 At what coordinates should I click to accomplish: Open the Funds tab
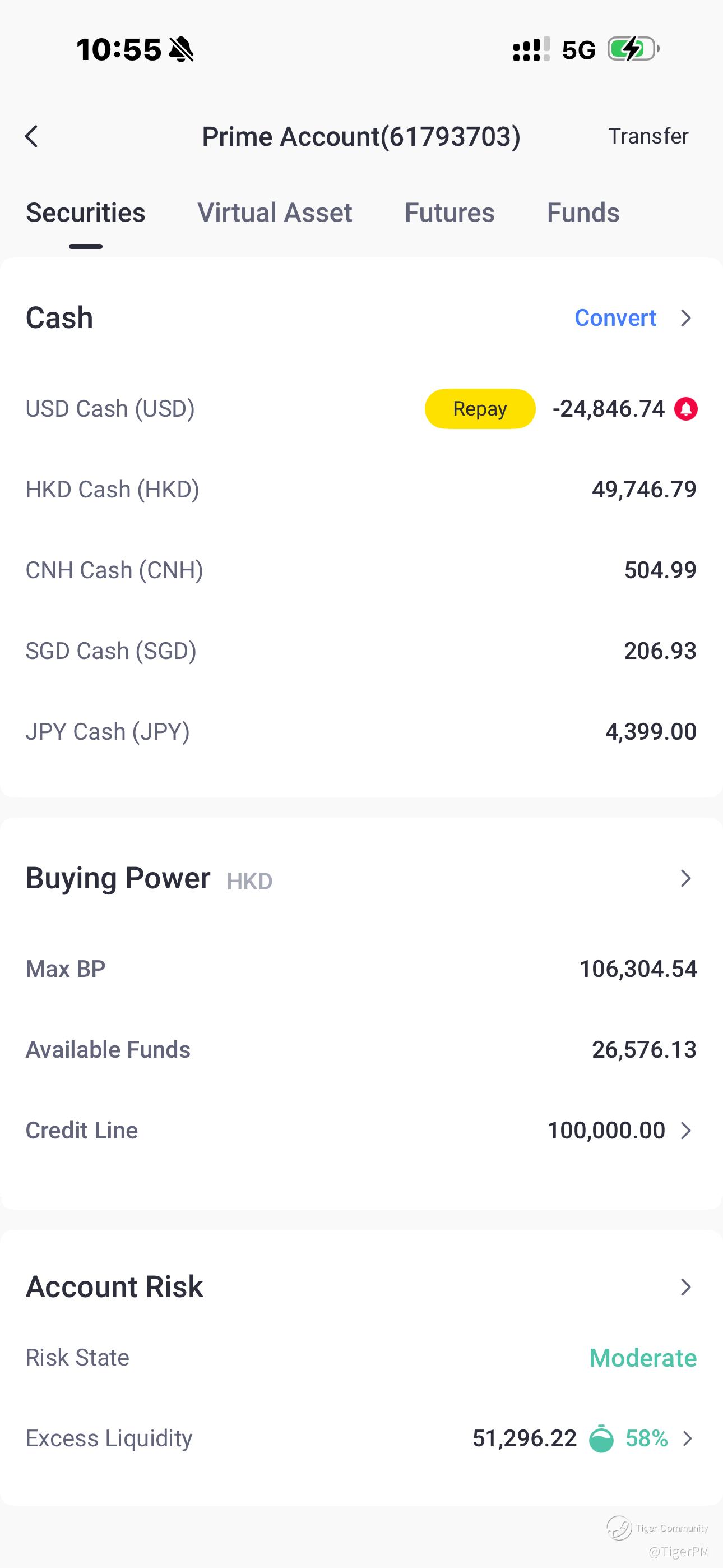(x=582, y=213)
